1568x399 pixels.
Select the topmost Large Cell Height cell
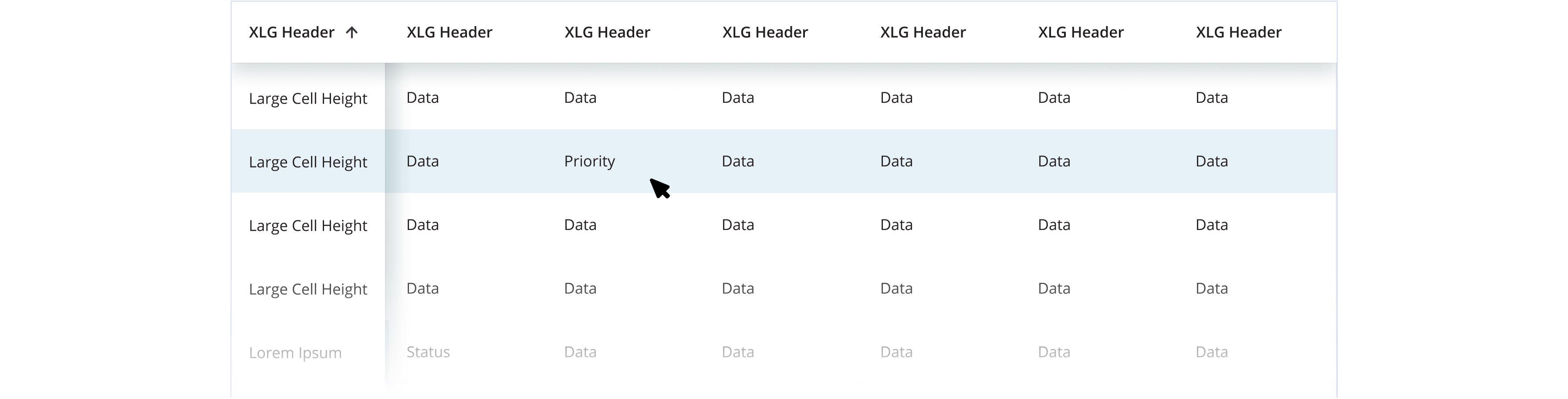[308, 99]
